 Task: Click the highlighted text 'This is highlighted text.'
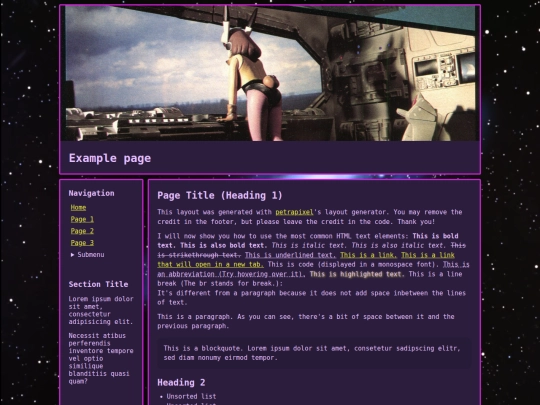click(x=357, y=274)
